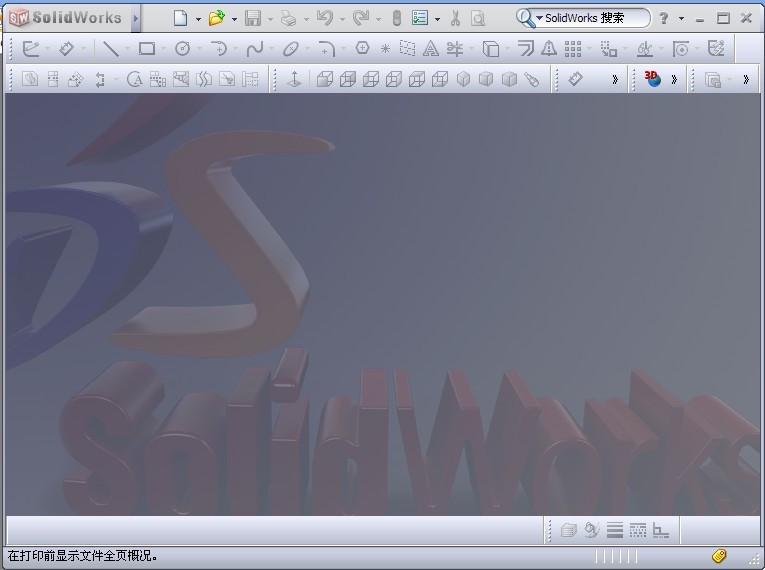Click the scissors icon
765x570 pixels.
(455, 19)
